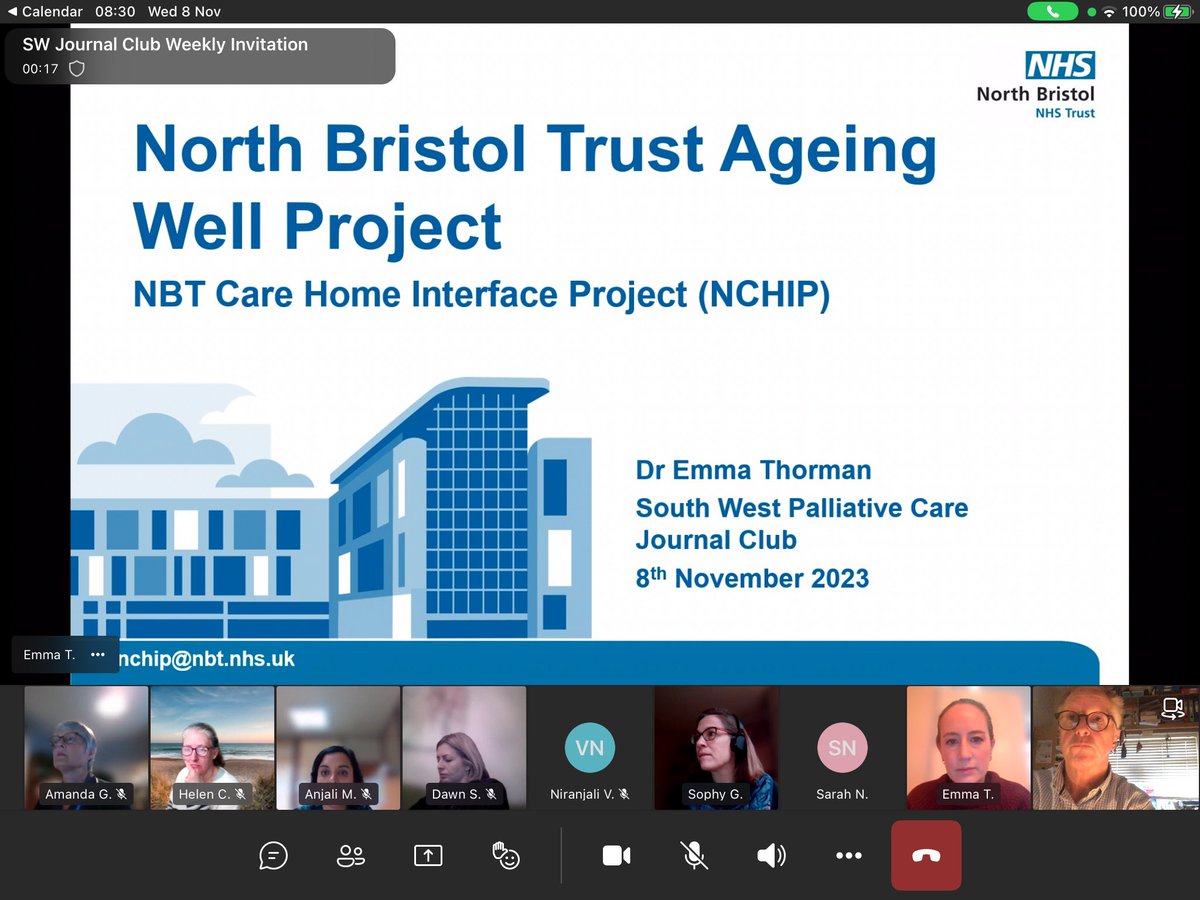This screenshot has height=900, width=1200.
Task: Tap the share screen icon
Action: [428, 856]
